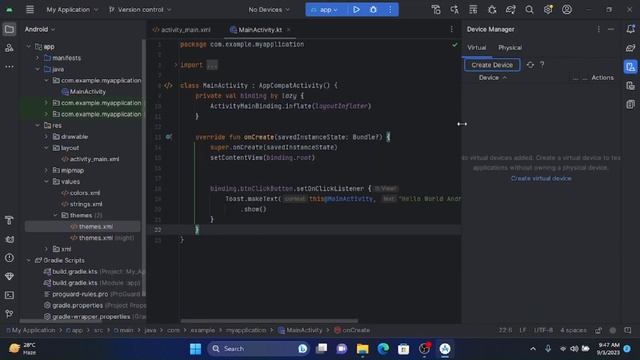Click the LF line separator entry
Screen dimensions: 640x360
tap(522, 330)
